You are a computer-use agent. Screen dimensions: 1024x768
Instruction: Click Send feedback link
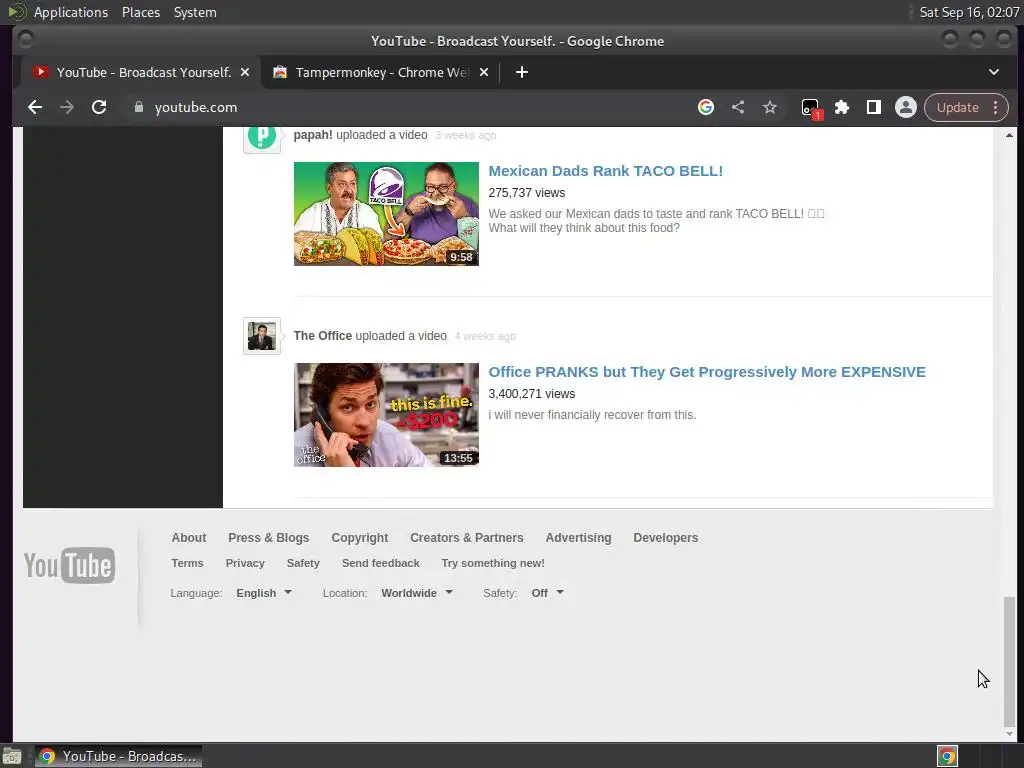click(381, 563)
